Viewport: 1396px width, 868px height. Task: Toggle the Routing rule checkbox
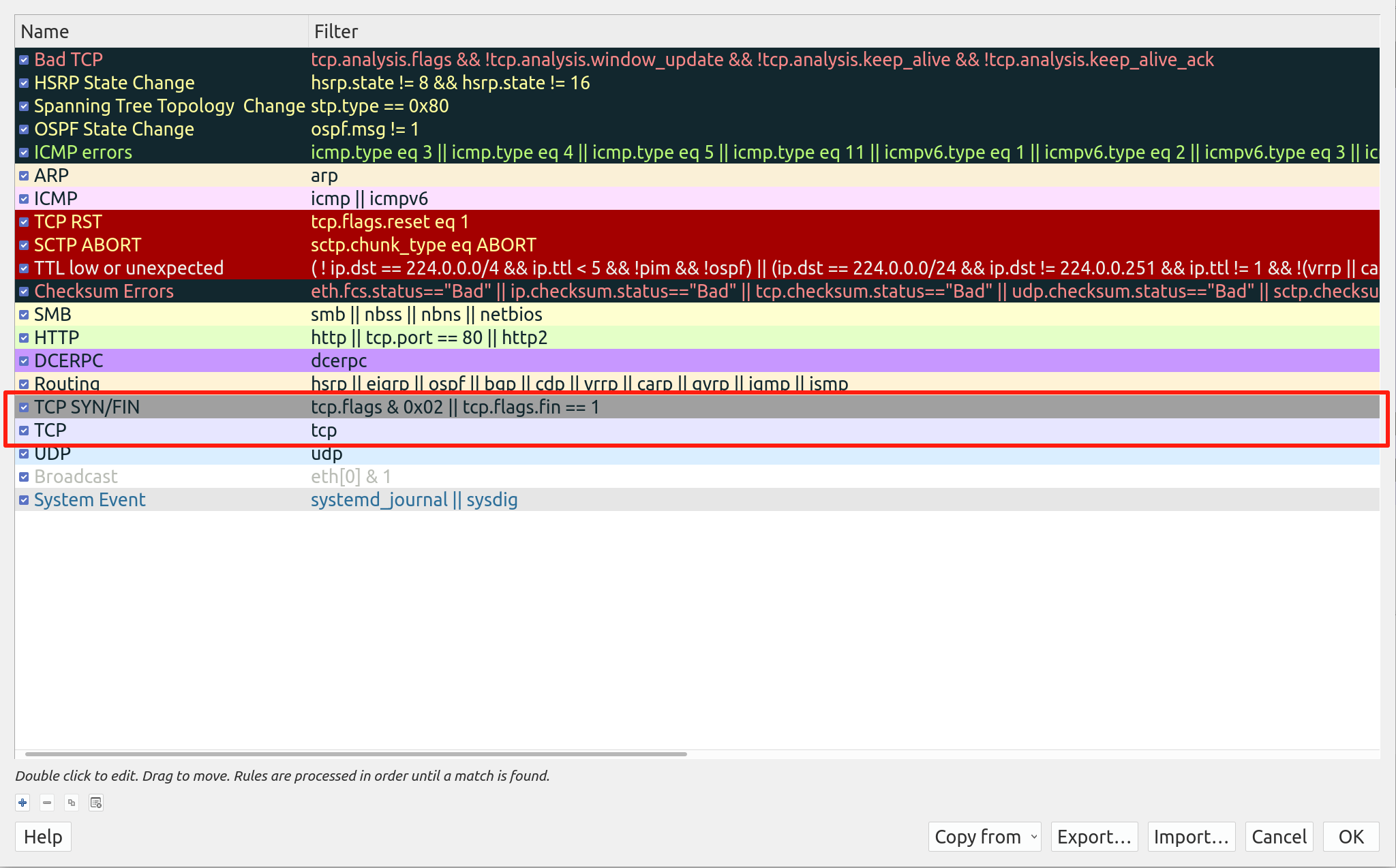24,384
